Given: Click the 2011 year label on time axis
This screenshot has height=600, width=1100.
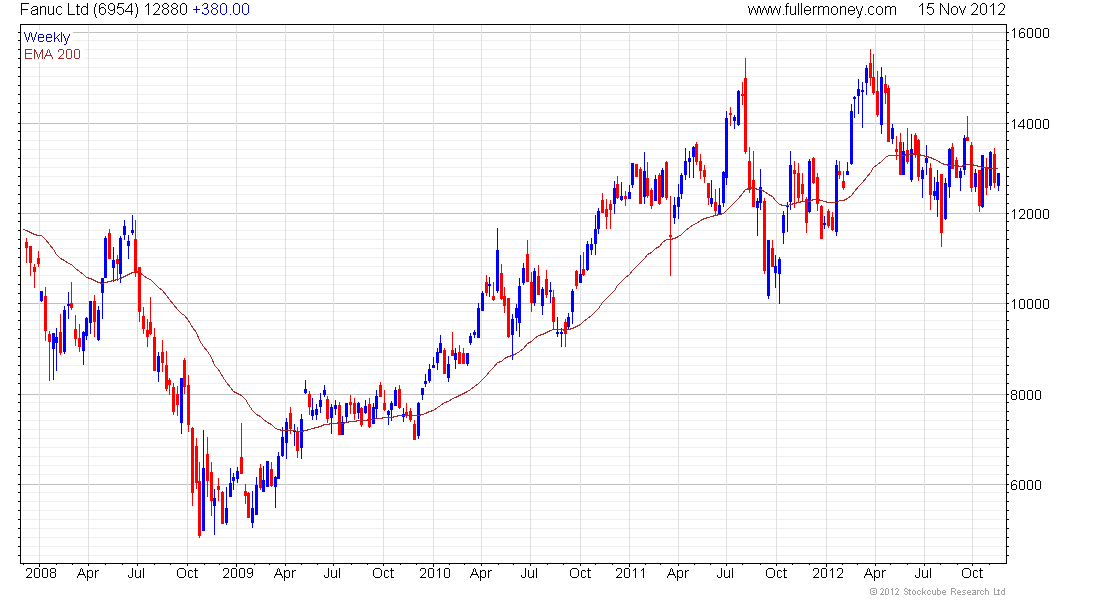Looking at the screenshot, I should pos(630,573).
